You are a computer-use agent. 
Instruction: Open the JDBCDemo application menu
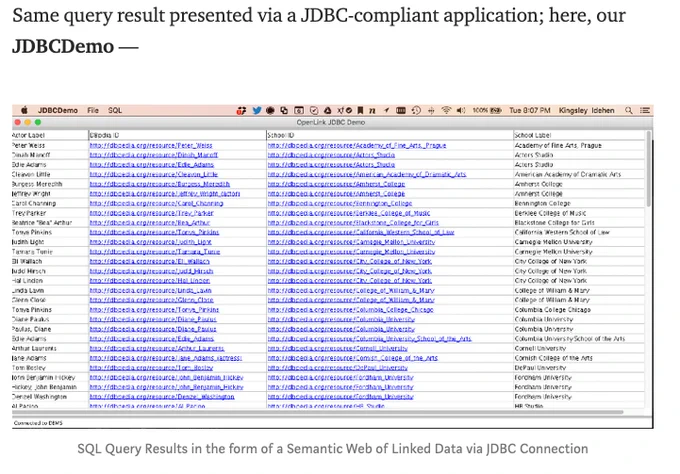58,111
